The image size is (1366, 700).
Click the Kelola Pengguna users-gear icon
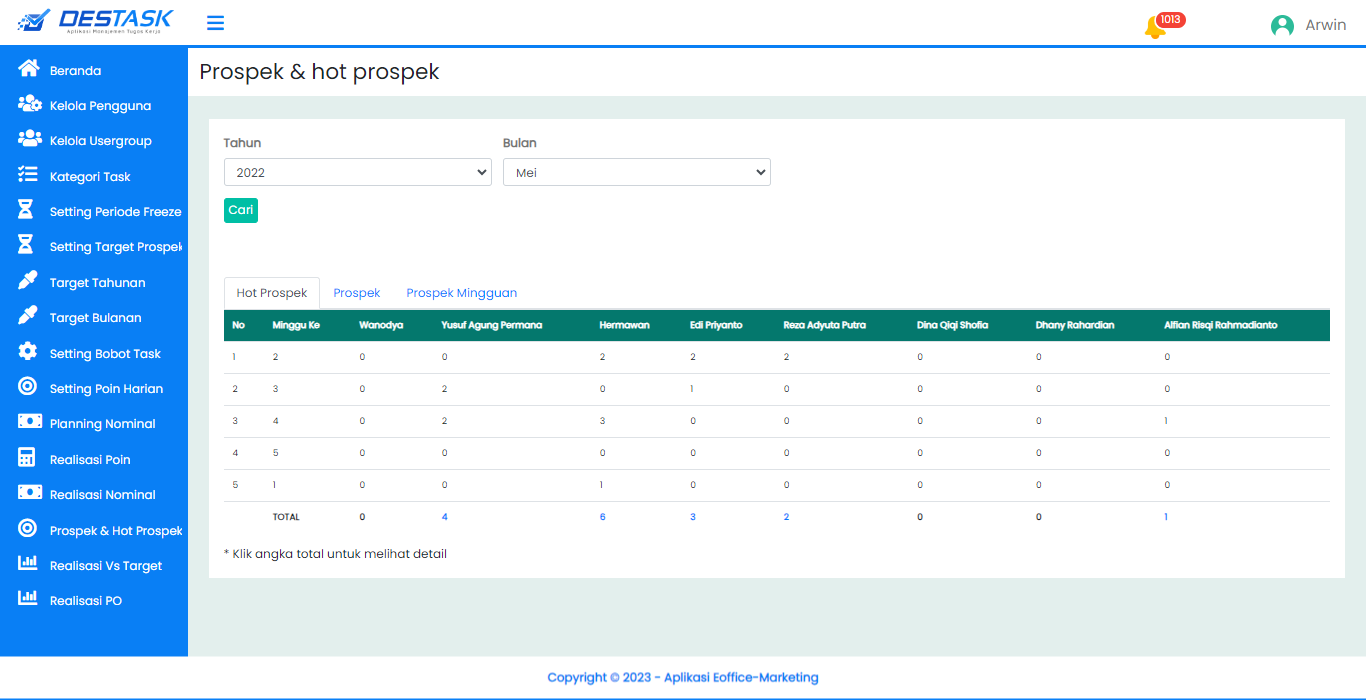(x=29, y=105)
